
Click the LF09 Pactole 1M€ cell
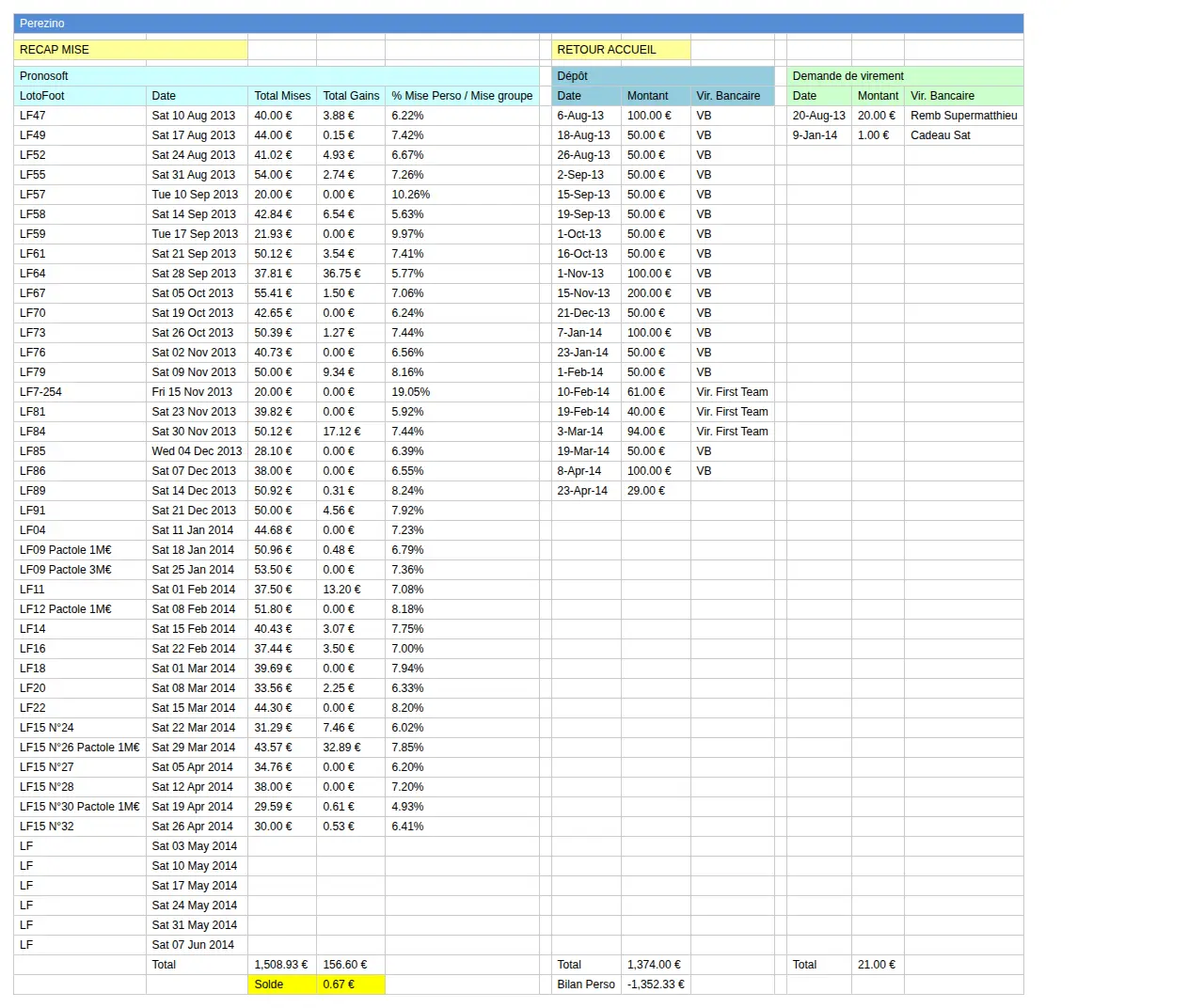pyautogui.click(x=80, y=550)
